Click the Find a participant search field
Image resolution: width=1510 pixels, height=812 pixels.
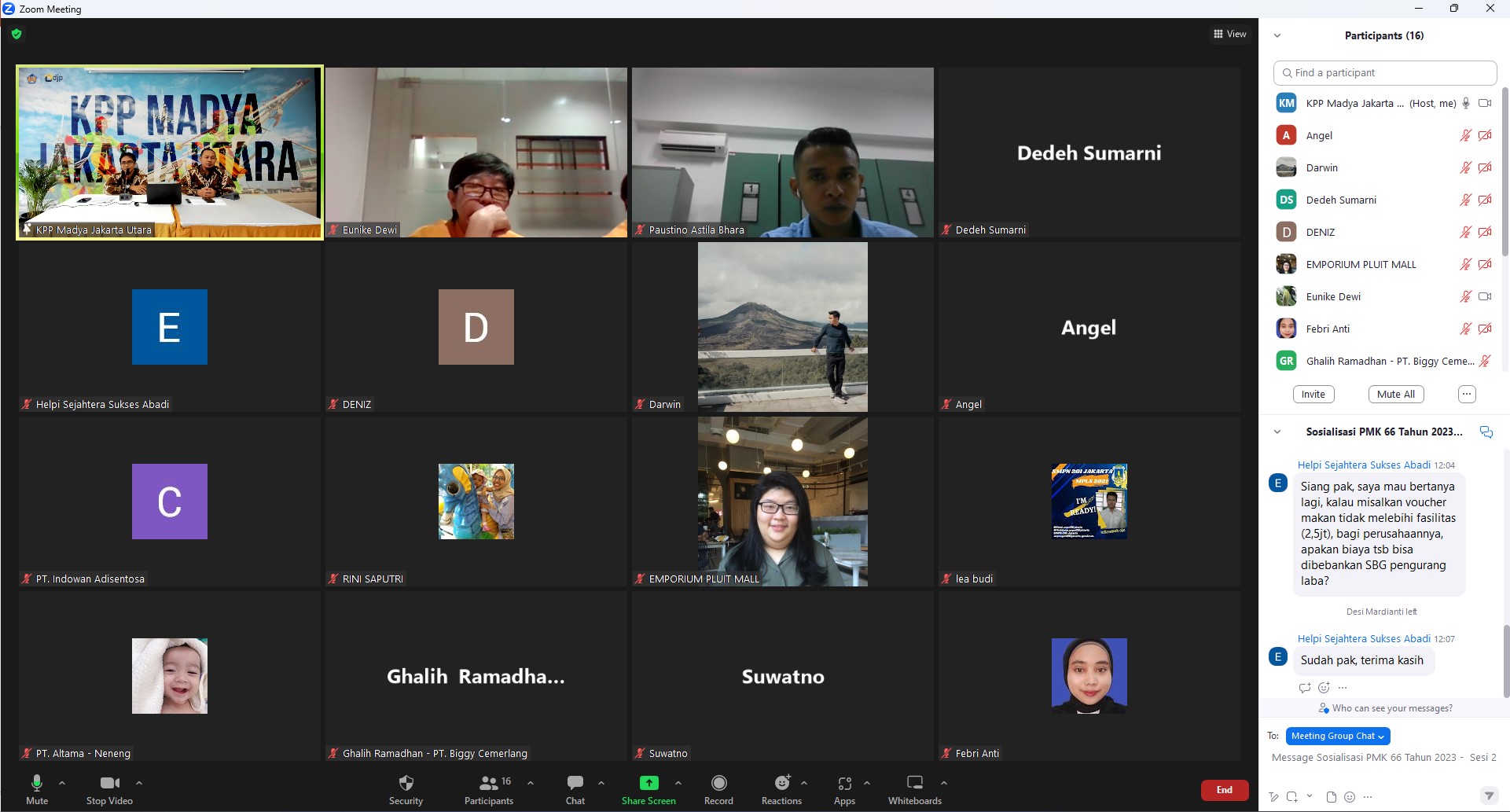tap(1385, 72)
